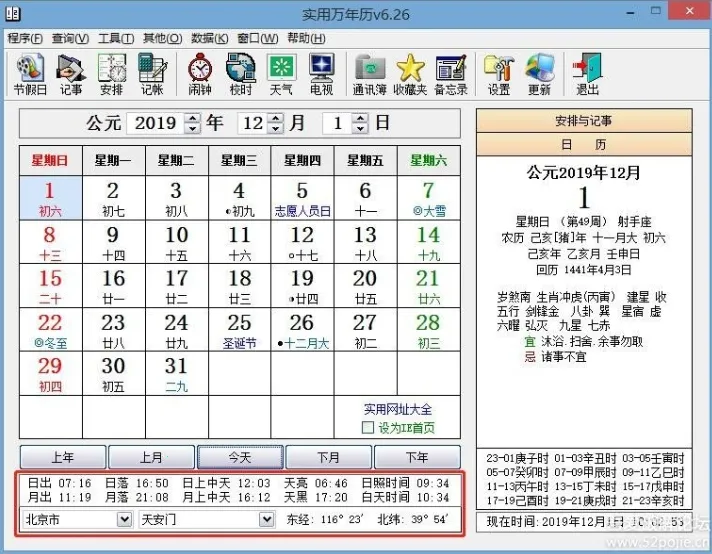Screen dimensions: 712x554
Task: Open the 电视 TV tool
Action: [321, 74]
